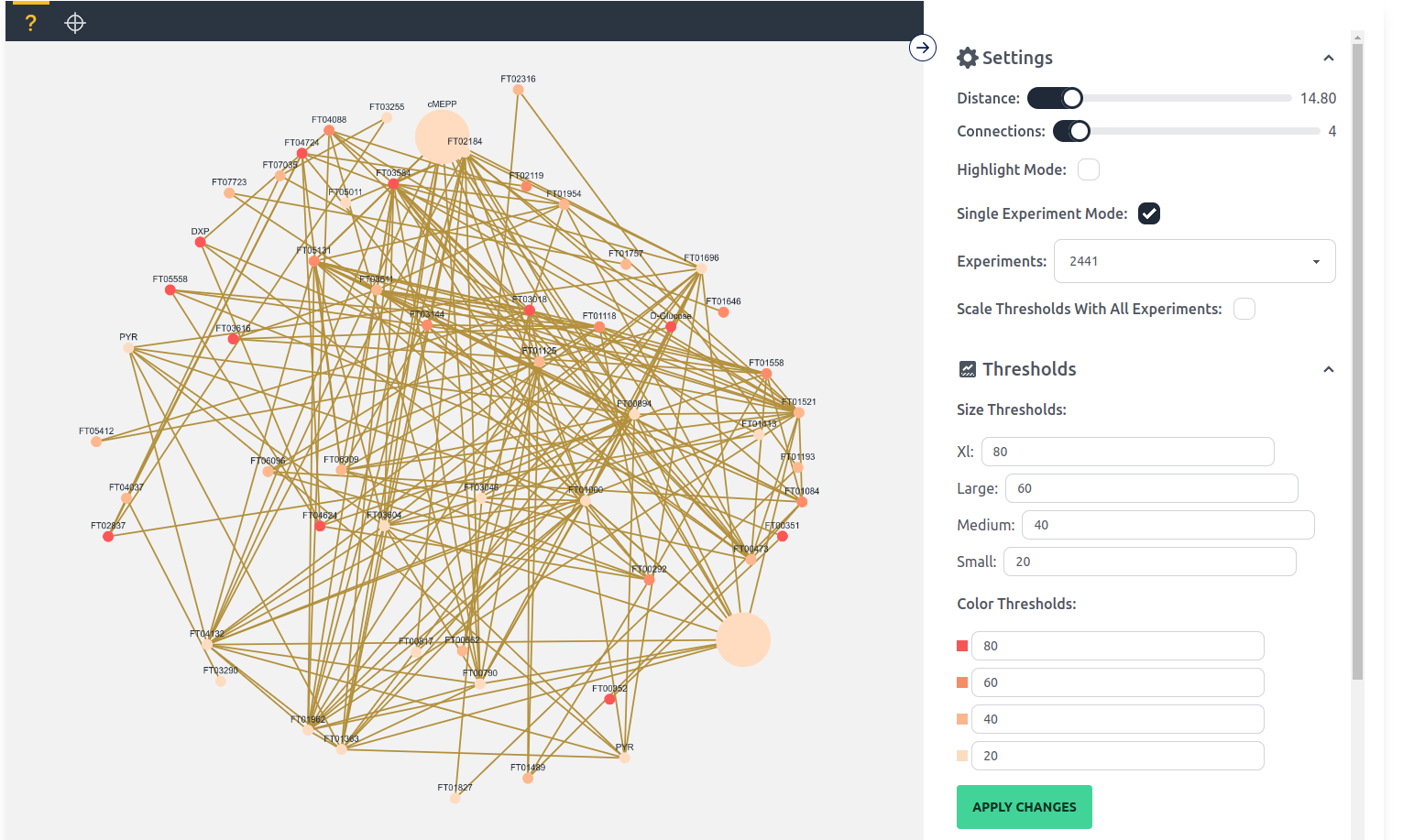
Task: Check Scale Thresholds With All Experiments
Action: coord(1244,309)
